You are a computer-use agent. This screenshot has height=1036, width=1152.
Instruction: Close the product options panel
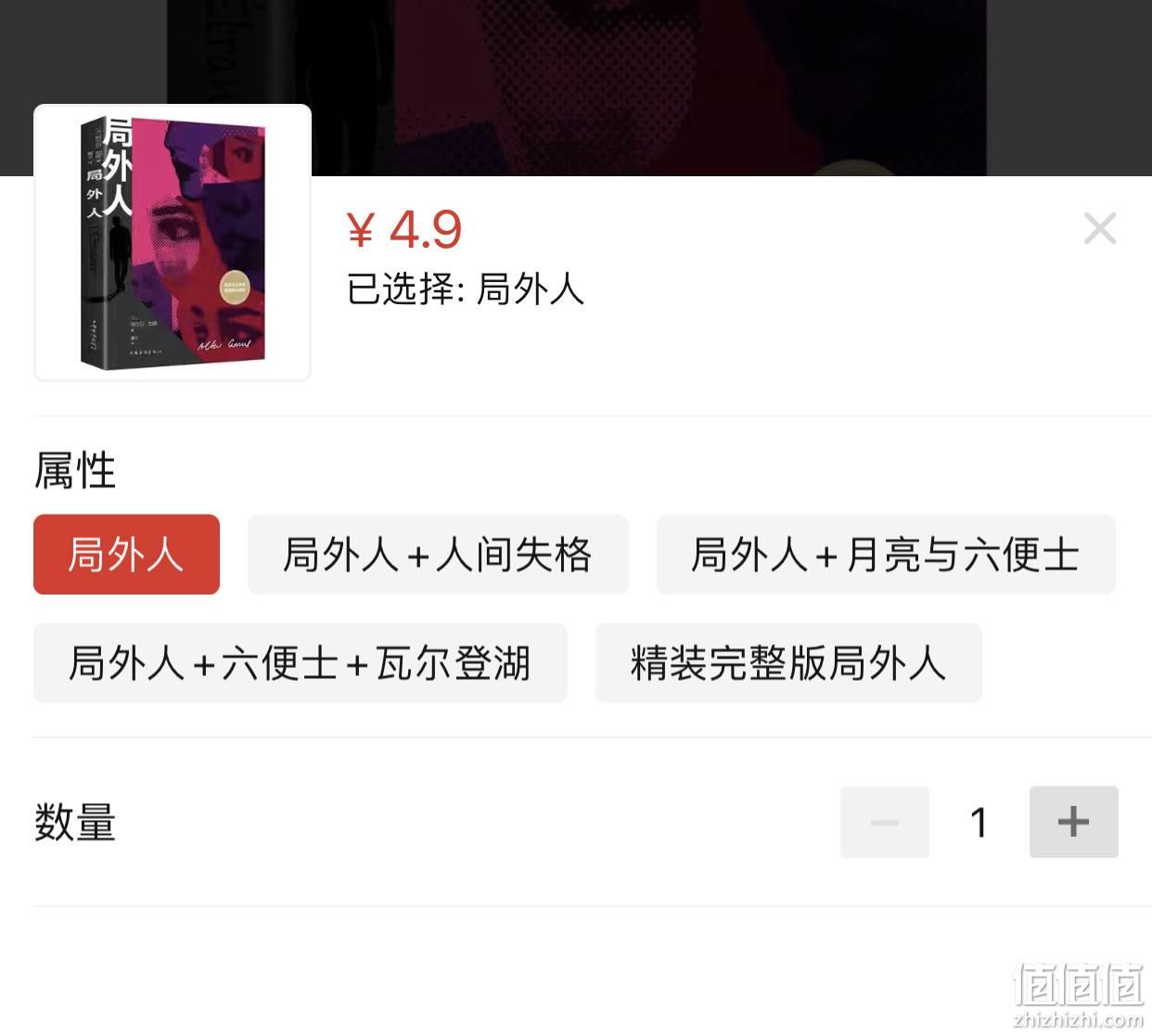pos(1100,228)
